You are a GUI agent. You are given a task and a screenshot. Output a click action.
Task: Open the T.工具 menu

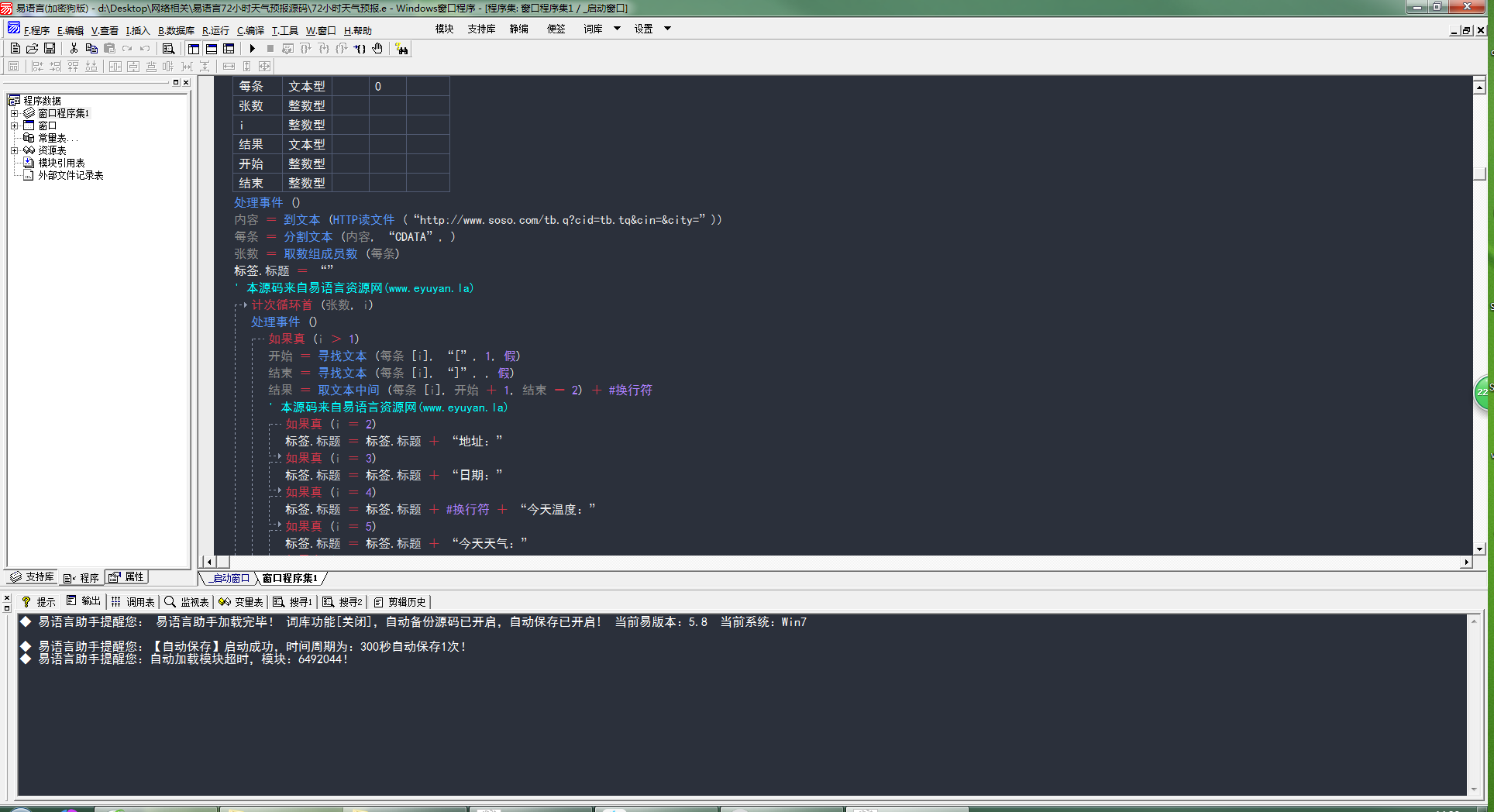tap(284, 30)
